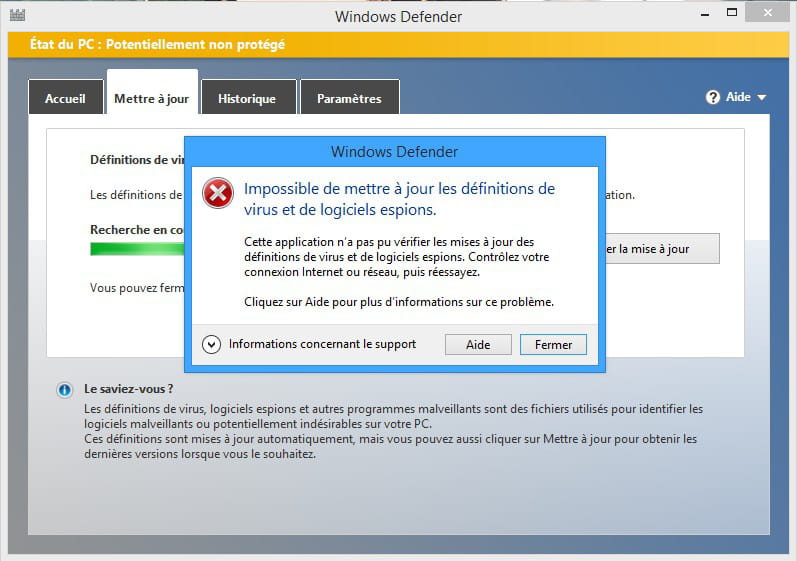This screenshot has height=561, width=797.
Task: Switch to the Accueil tab
Action: pyautogui.click(x=66, y=98)
